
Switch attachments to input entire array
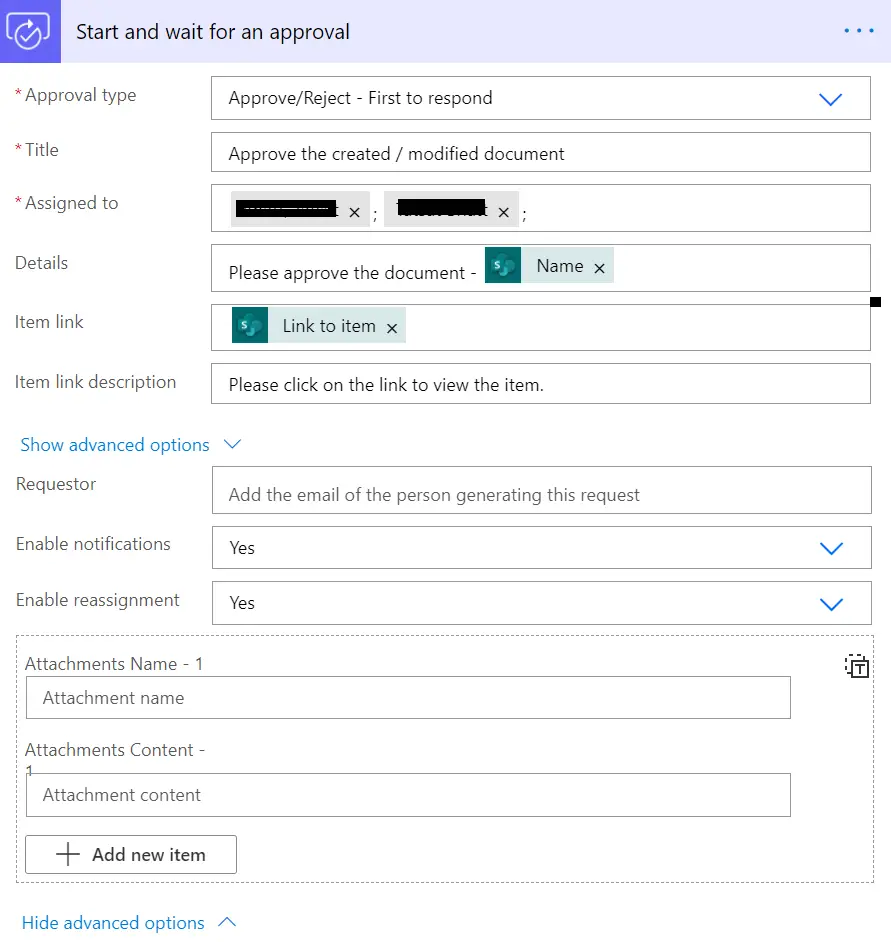[x=858, y=667]
